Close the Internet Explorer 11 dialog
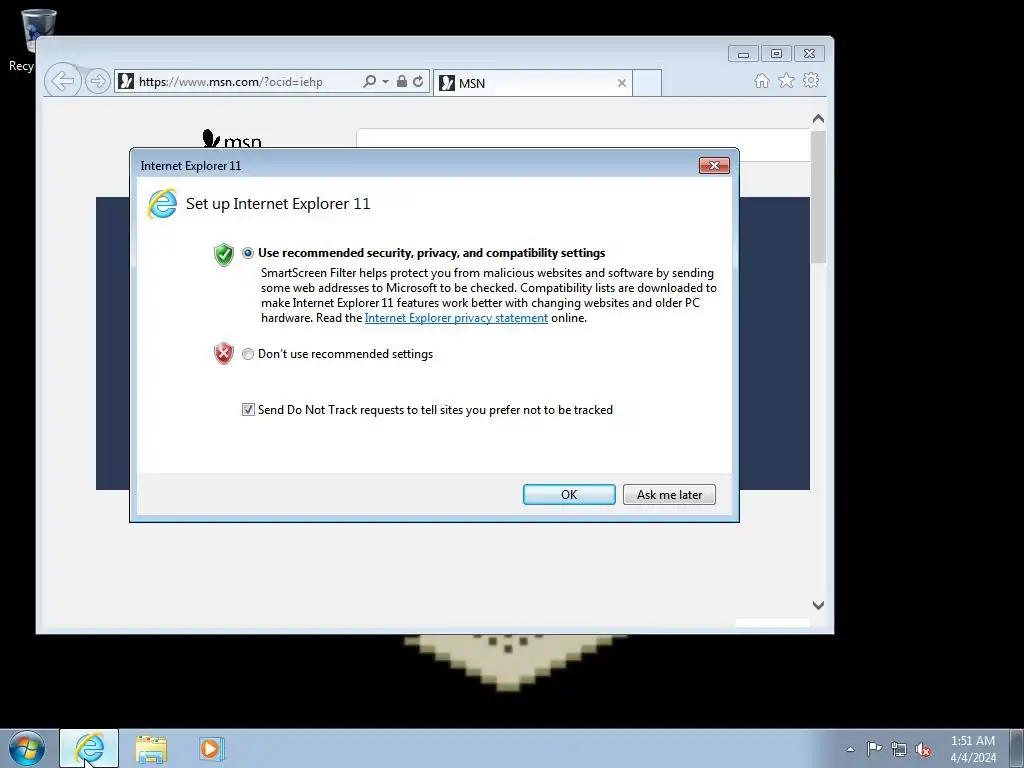The height and width of the screenshot is (768, 1024). (x=714, y=166)
